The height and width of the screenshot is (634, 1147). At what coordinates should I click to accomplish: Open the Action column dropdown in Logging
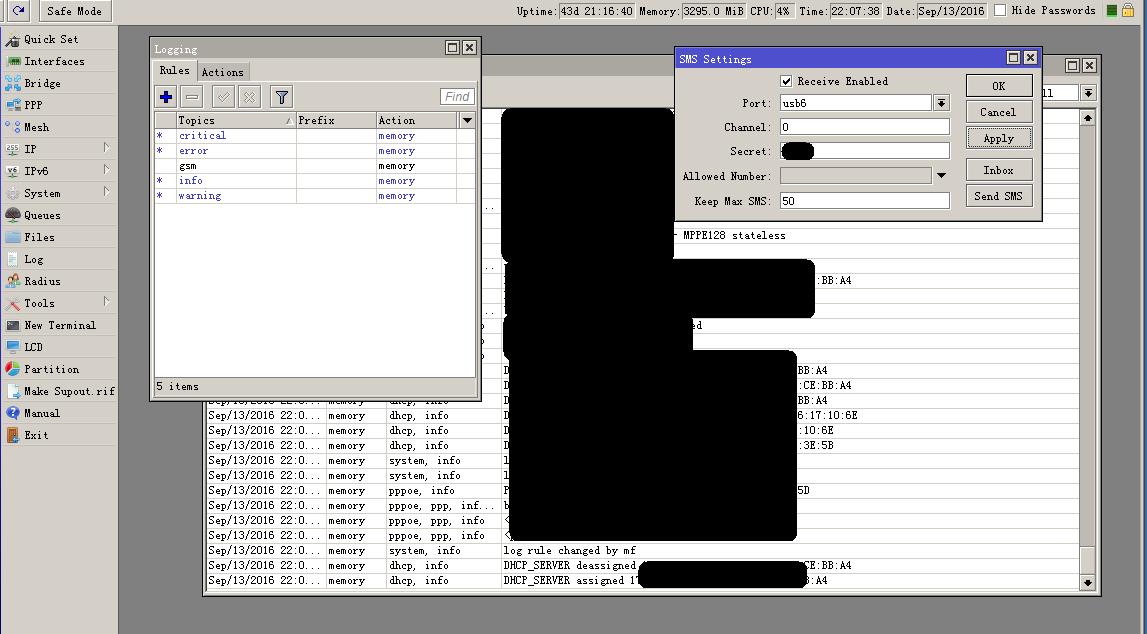467,119
